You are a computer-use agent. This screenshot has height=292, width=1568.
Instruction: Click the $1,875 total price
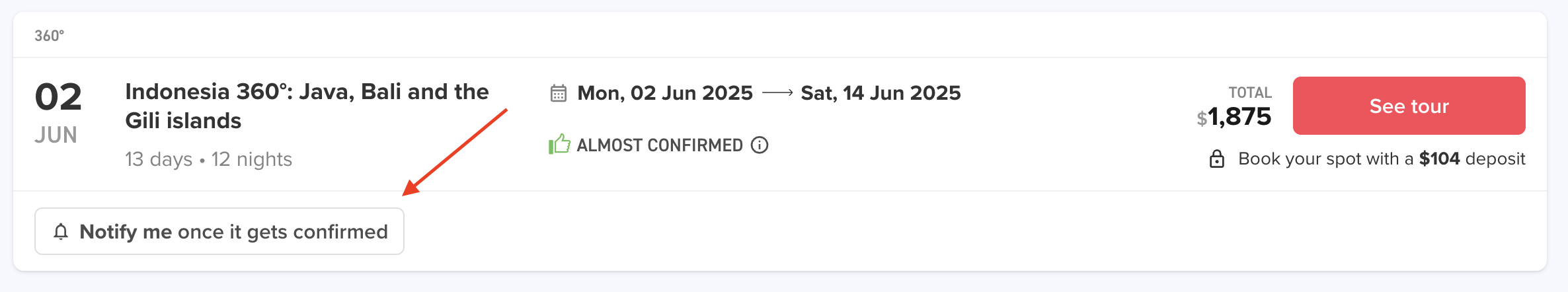1234,117
